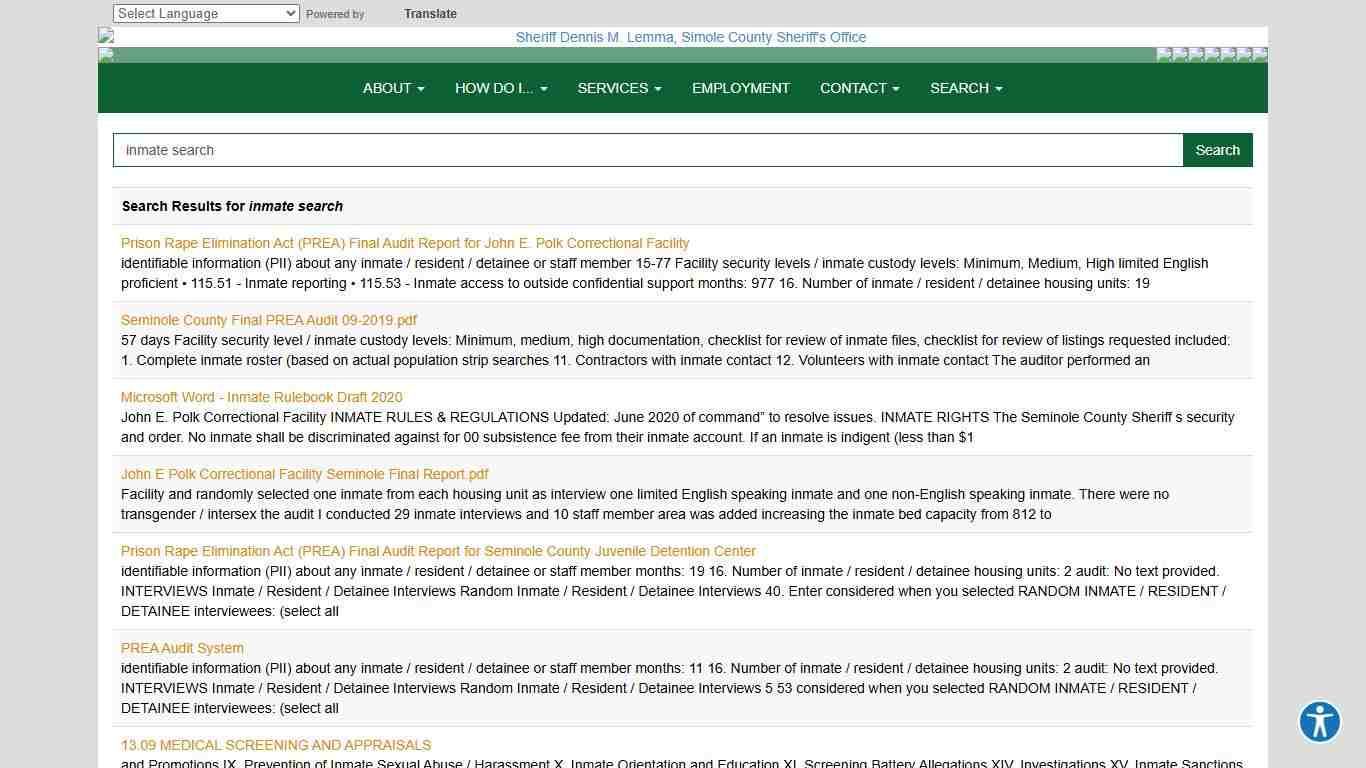This screenshot has height=768, width=1366.
Task: Click the last icon in header icon row
Action: 1260,54
